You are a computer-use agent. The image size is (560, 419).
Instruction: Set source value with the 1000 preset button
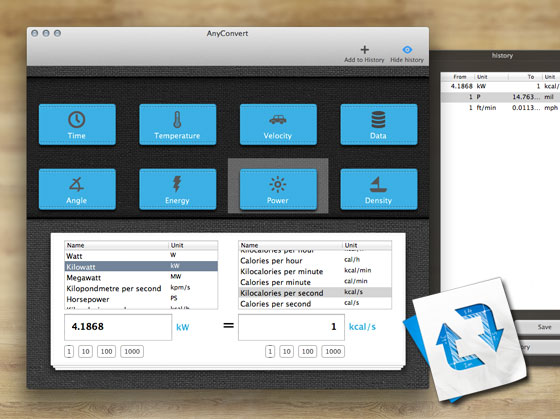click(132, 351)
